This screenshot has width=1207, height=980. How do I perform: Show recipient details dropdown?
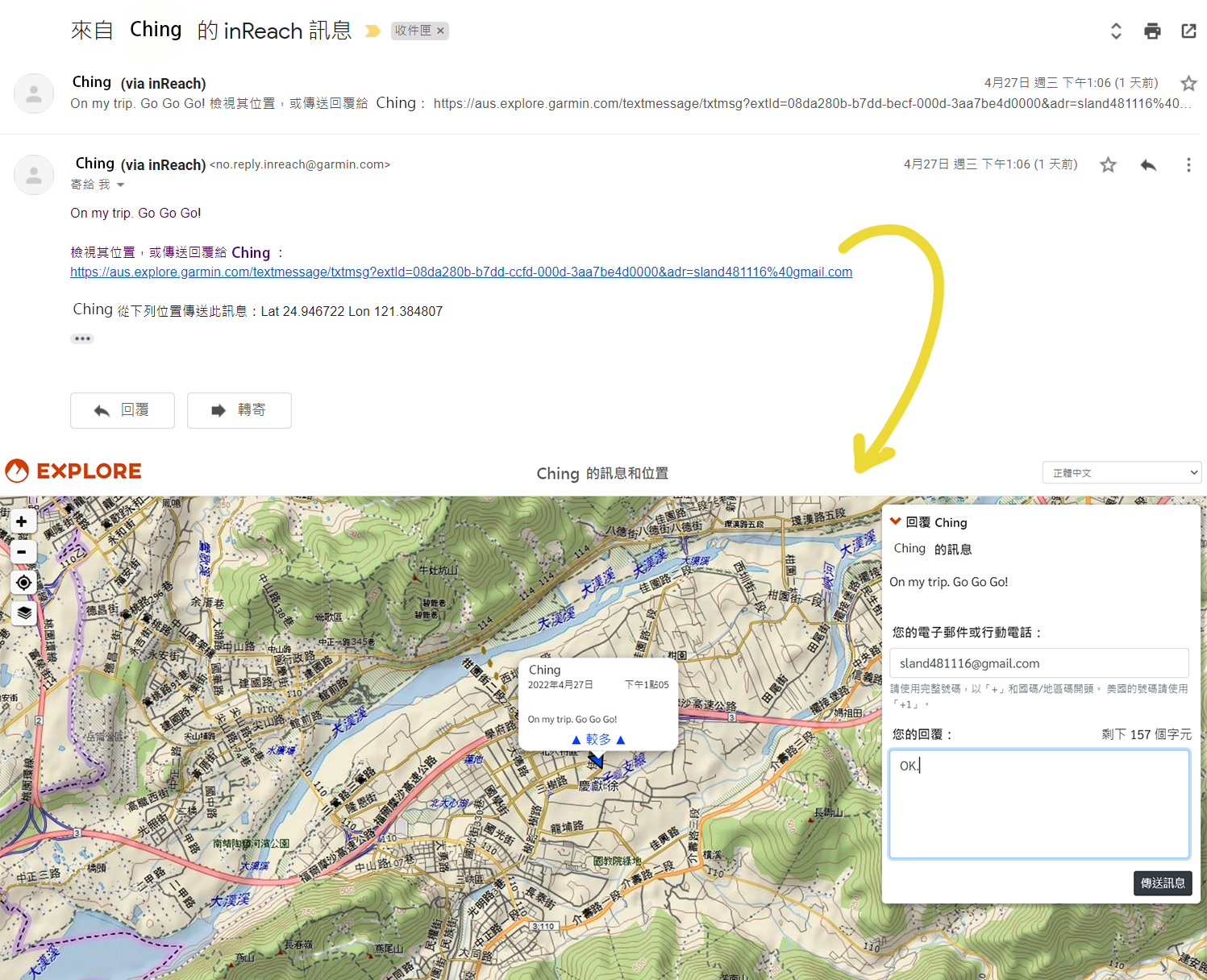pos(120,185)
